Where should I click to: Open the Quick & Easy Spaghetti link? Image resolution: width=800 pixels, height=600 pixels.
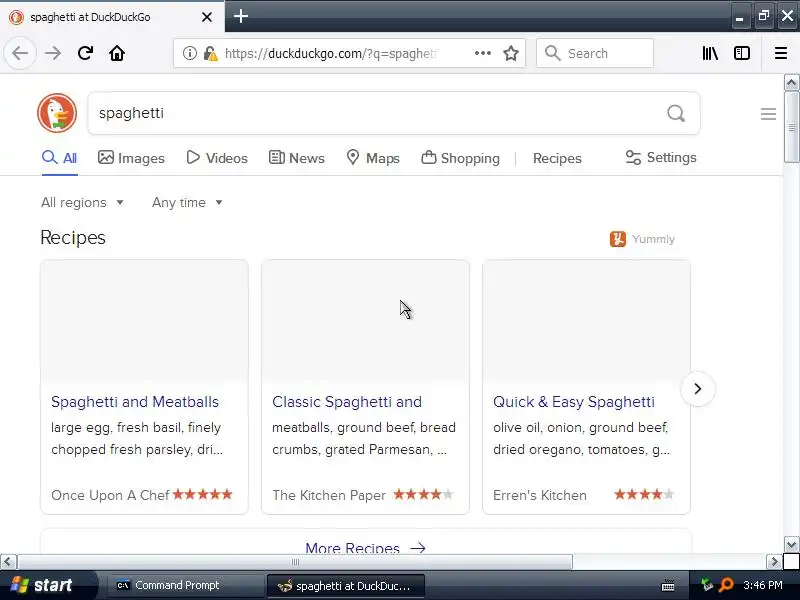coord(573,402)
